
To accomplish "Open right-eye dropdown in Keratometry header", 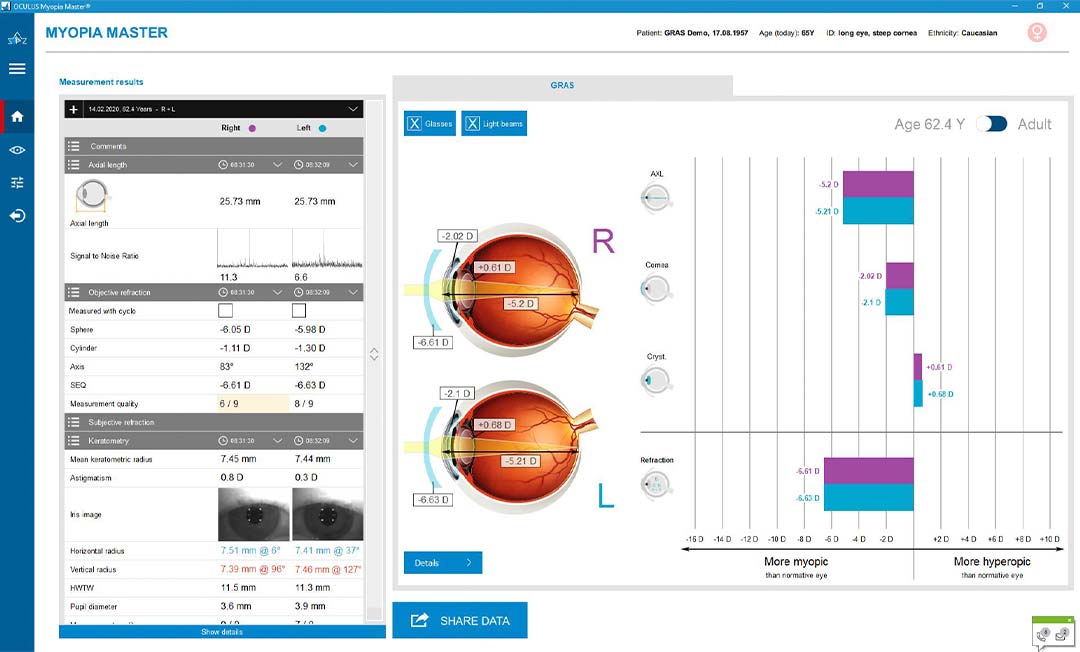I will click(x=278, y=441).
